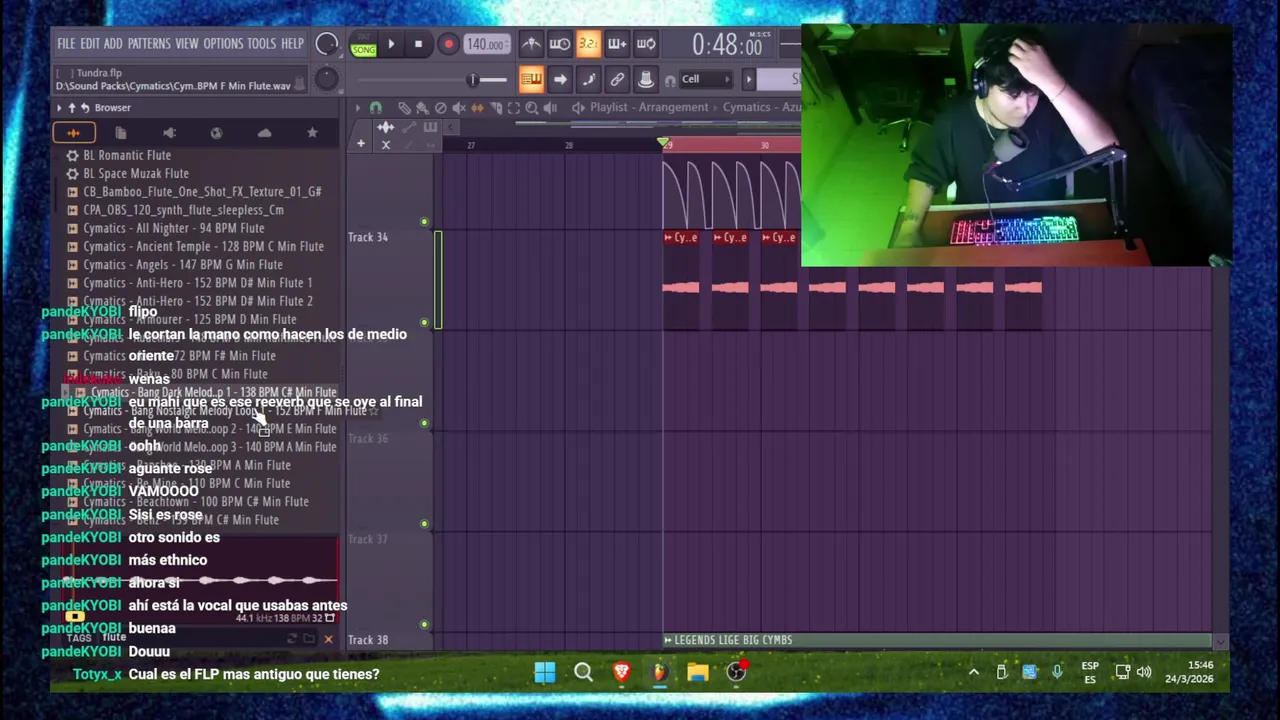Toggle the overdub/blend recording icon
1280x720 pixels.
pos(617,44)
